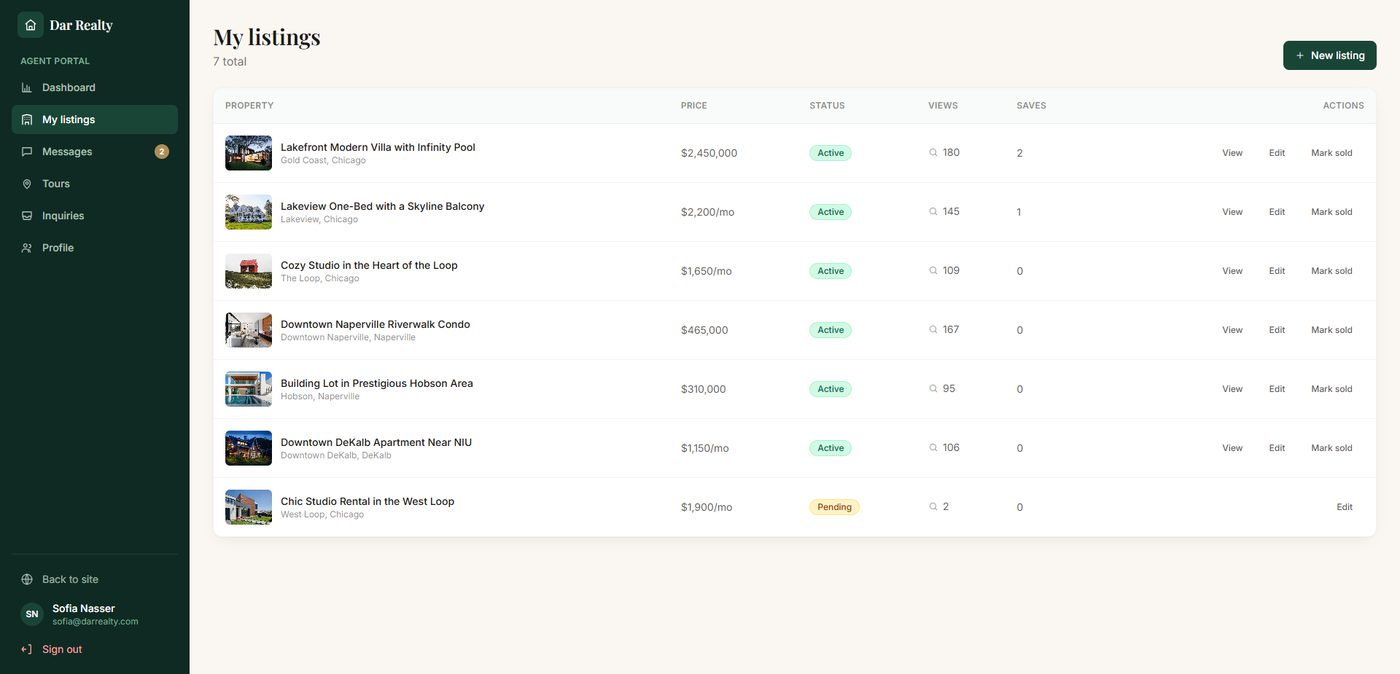Edit the Lakeview One-Bed listing

click(1277, 212)
